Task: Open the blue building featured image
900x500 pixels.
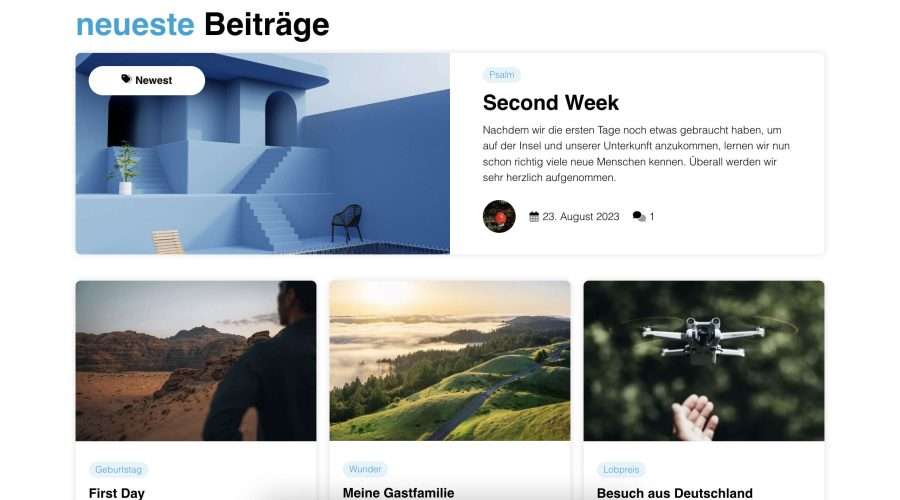Action: point(263,153)
